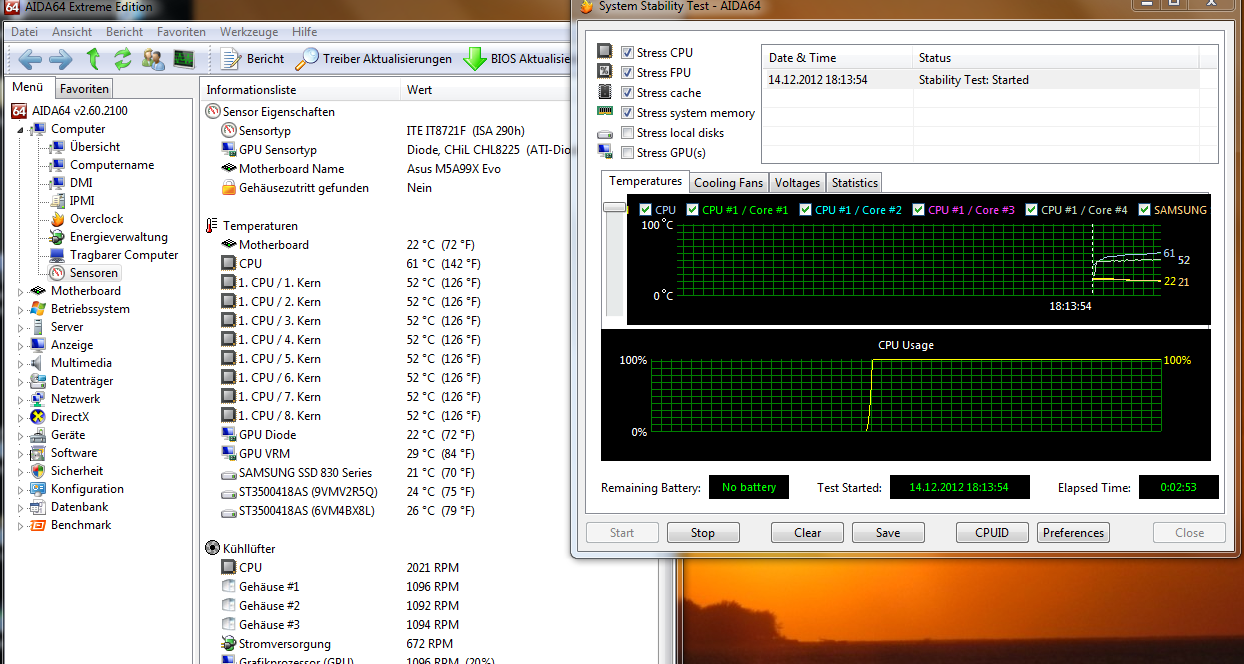Switch to the Cooling Fans tab
Viewport: 1244px width, 664px height.
[728, 183]
